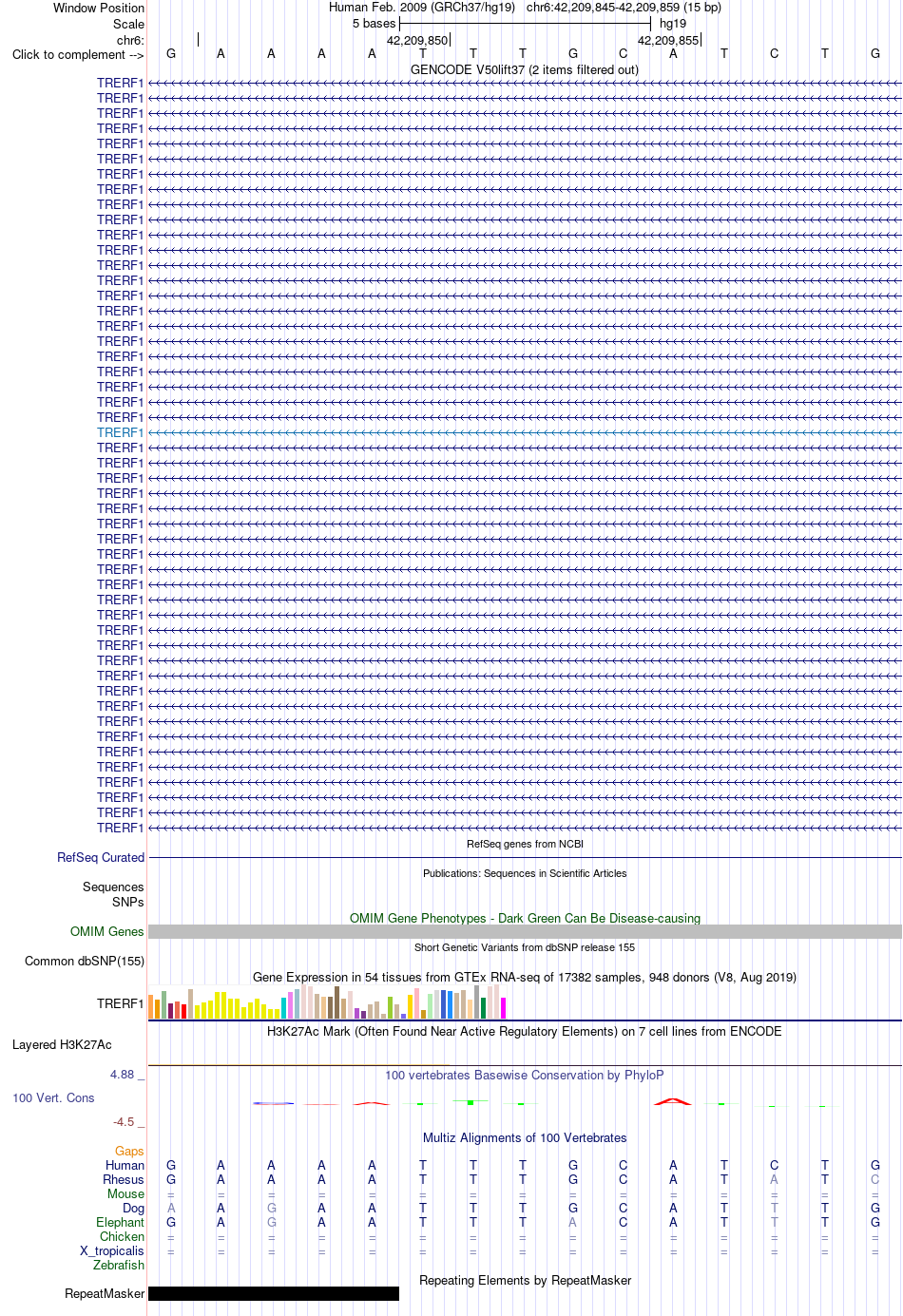Image resolution: width=903 pixels, height=1316 pixels.
Task: Click the '5 bases' scale bar
Action: [525, 23]
